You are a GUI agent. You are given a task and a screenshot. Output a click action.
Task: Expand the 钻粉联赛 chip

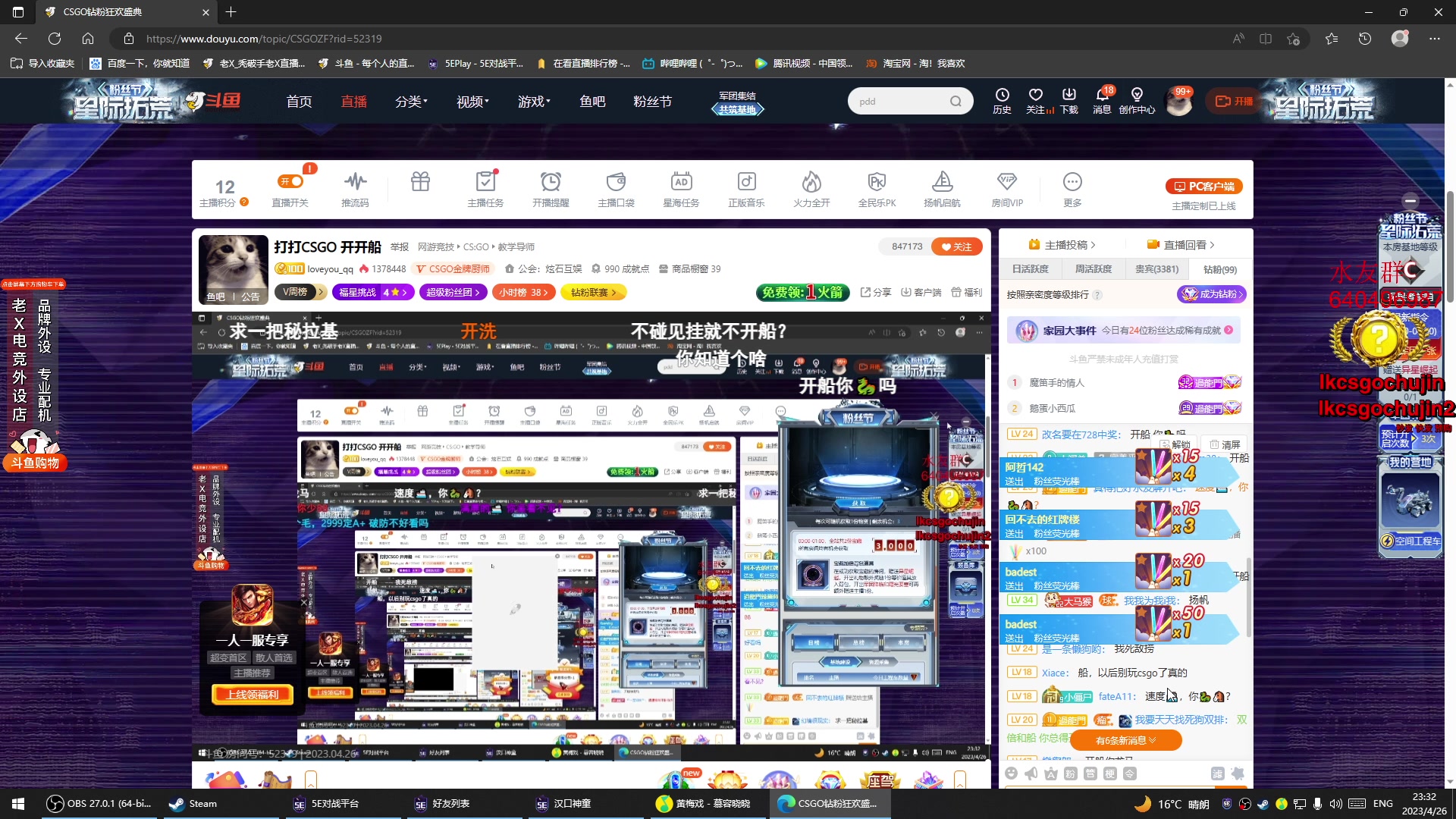[x=593, y=292]
